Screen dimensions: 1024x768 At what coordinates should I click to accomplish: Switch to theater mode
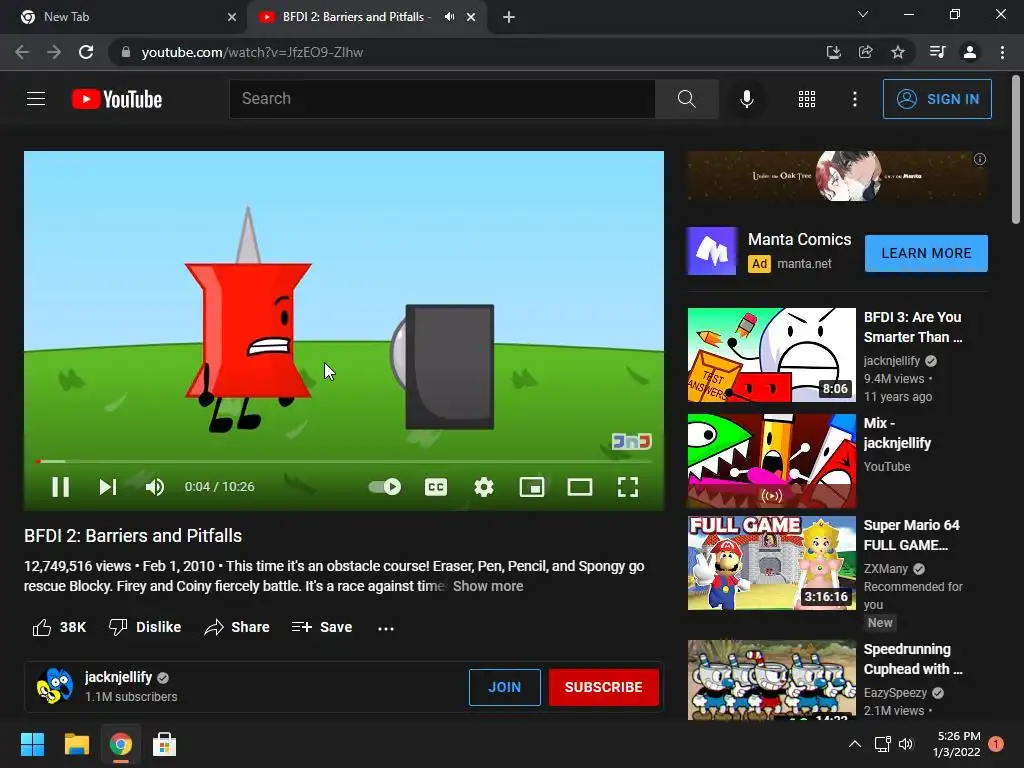click(x=580, y=487)
